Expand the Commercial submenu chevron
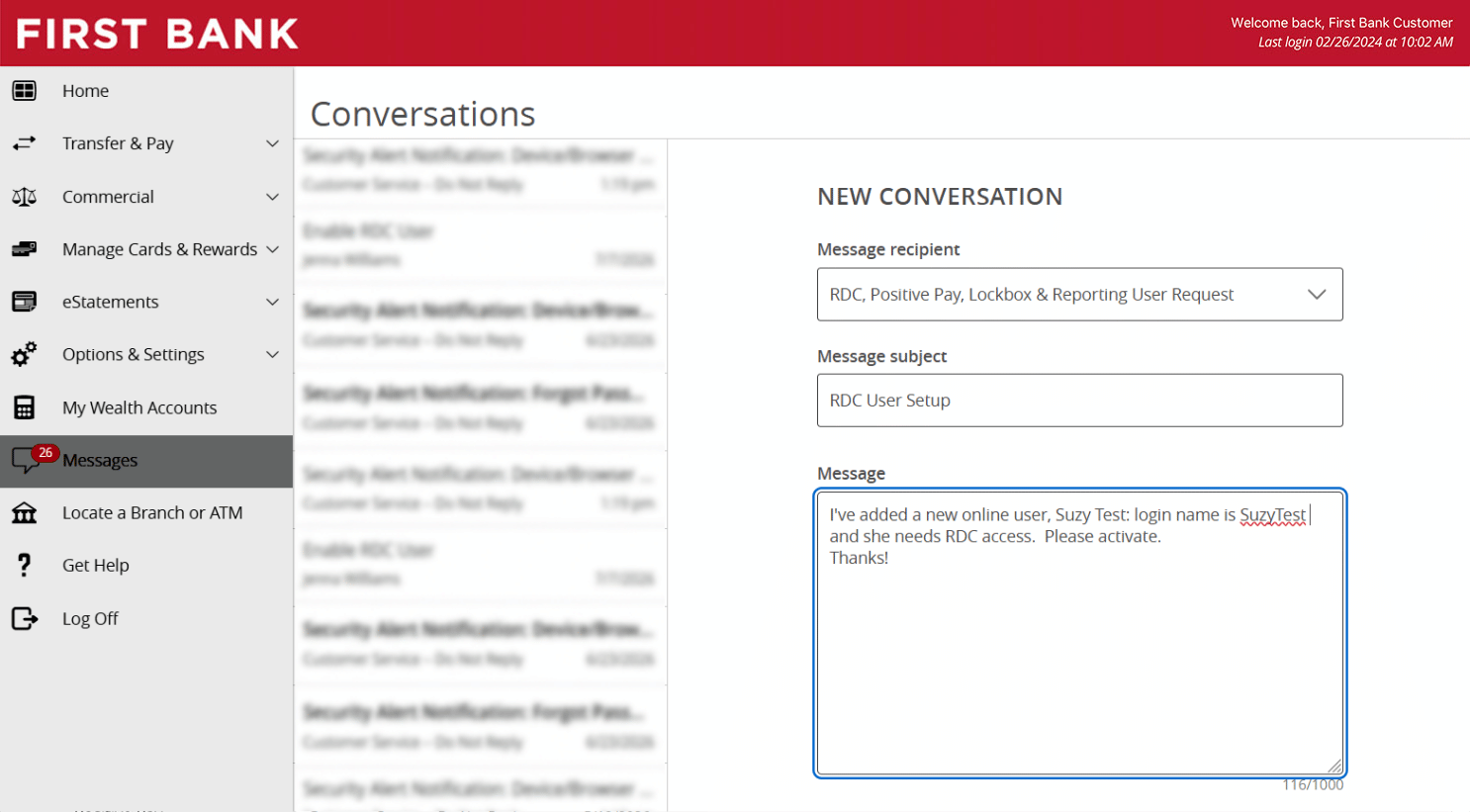The image size is (1470, 812). (272, 197)
